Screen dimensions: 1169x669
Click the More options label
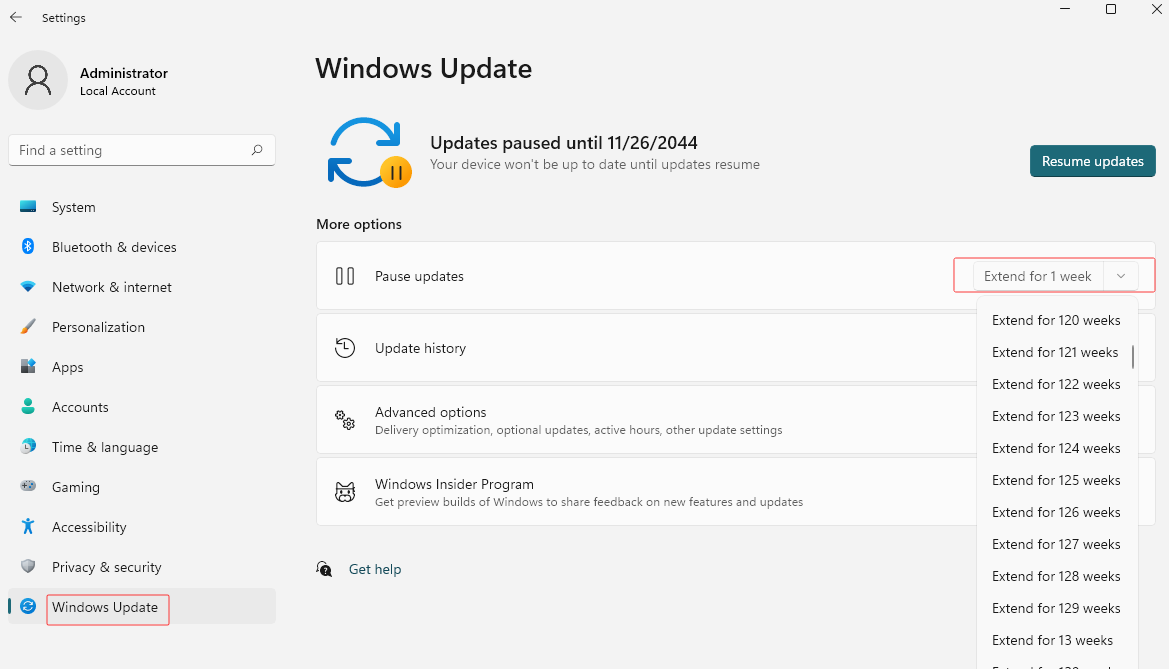coord(359,224)
